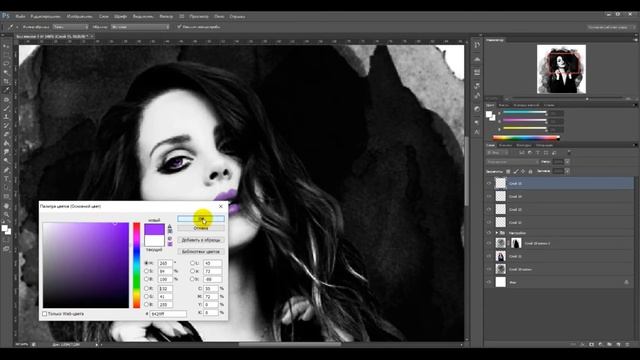Click the Библиотеки цветов button

201,251
